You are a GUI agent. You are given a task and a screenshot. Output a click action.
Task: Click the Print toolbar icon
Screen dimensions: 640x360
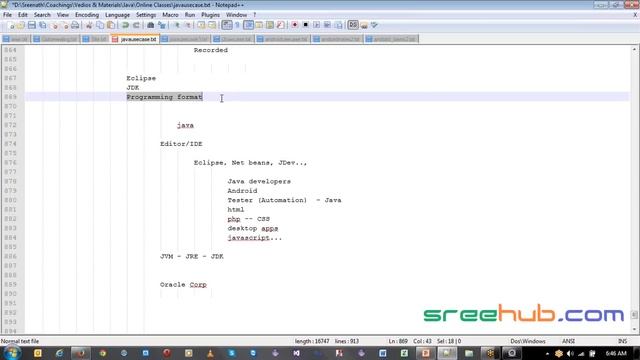coord(75,25)
